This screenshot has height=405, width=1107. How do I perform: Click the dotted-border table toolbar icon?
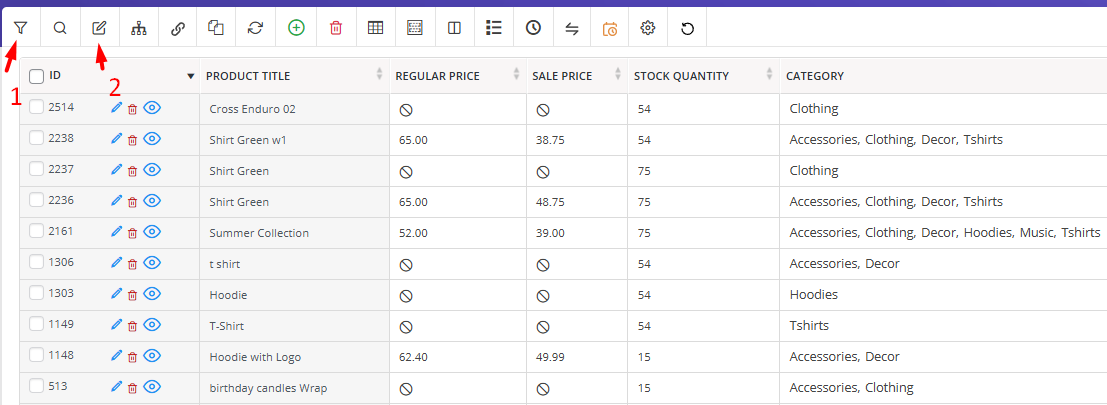(x=415, y=28)
